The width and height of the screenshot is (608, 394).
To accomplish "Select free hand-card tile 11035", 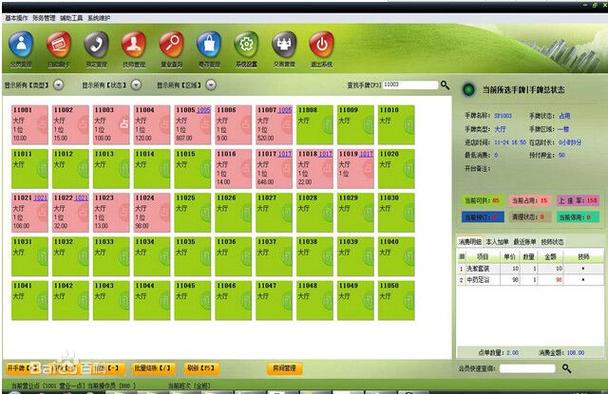I will [x=193, y=257].
